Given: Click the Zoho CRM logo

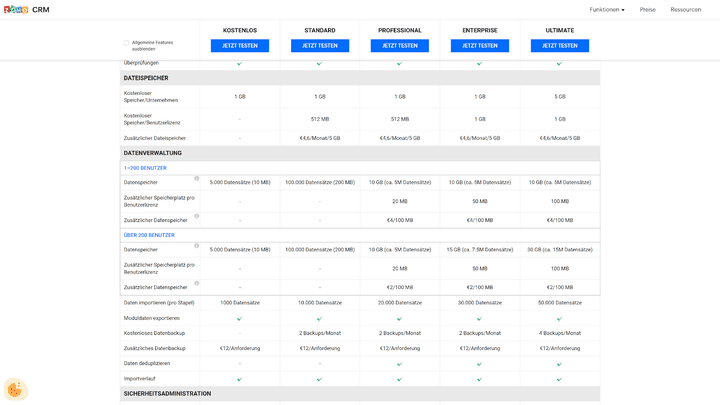Looking at the screenshot, I should (x=26, y=9).
